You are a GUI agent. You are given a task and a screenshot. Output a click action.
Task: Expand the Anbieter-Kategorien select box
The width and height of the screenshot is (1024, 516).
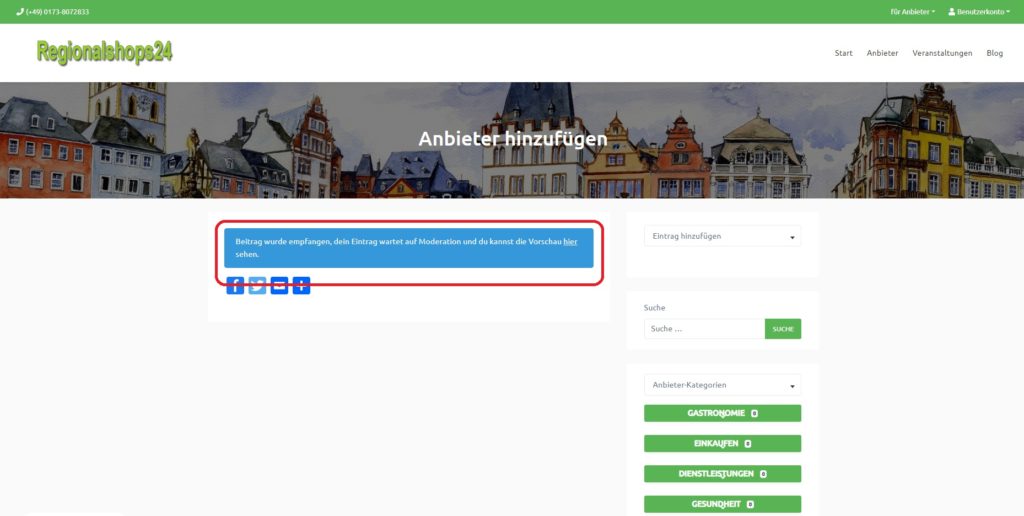(722, 385)
